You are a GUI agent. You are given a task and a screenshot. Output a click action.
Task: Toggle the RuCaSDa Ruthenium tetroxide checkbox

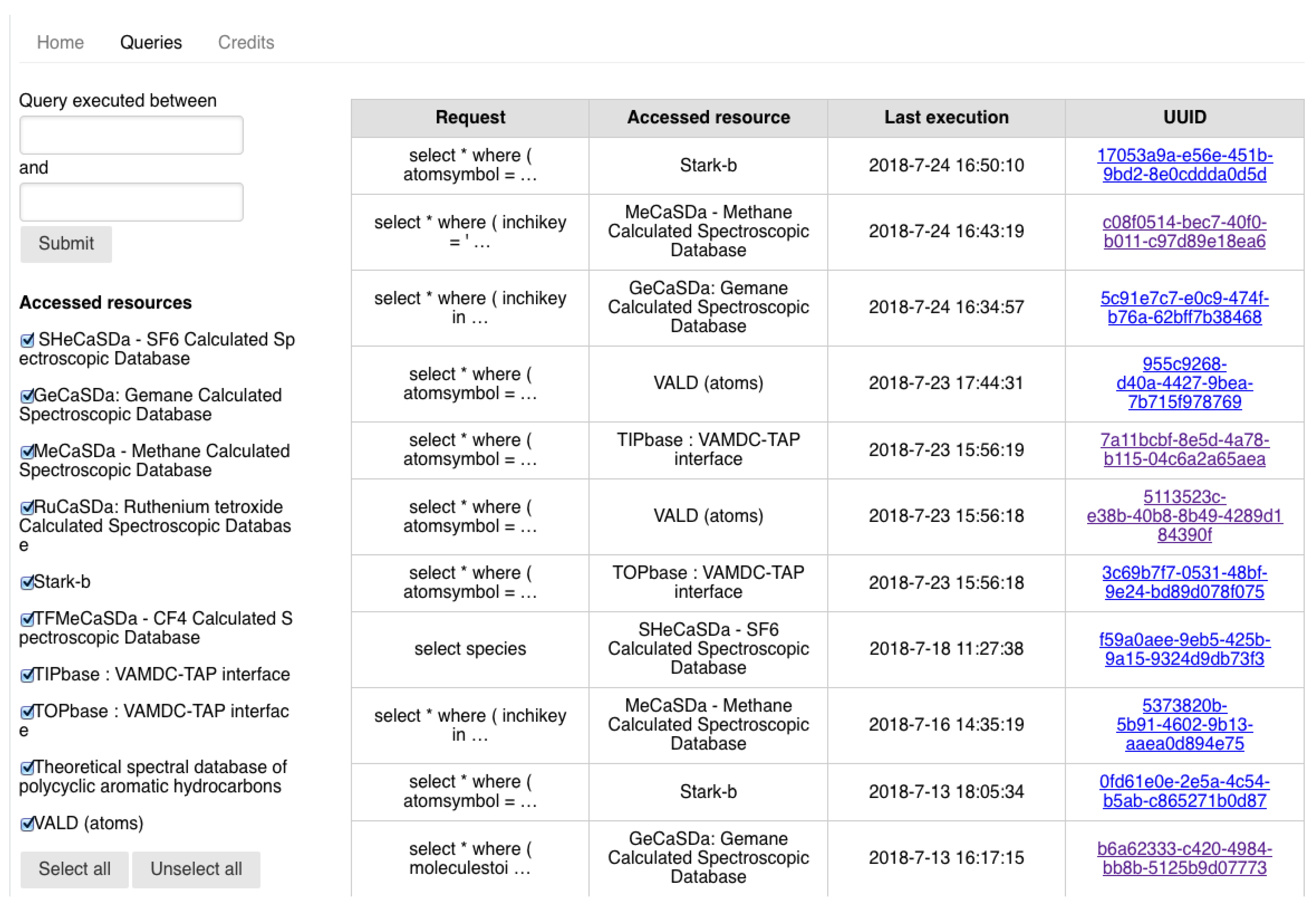click(x=27, y=508)
